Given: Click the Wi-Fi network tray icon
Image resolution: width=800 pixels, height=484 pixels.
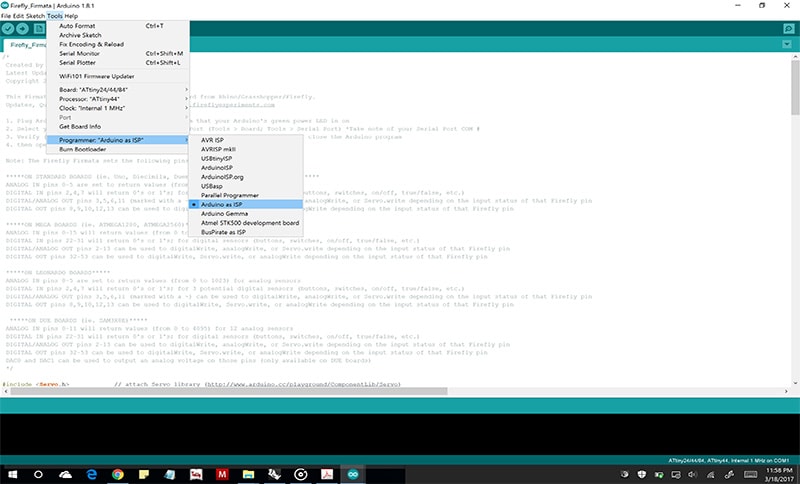Looking at the screenshot, I should pos(710,475).
